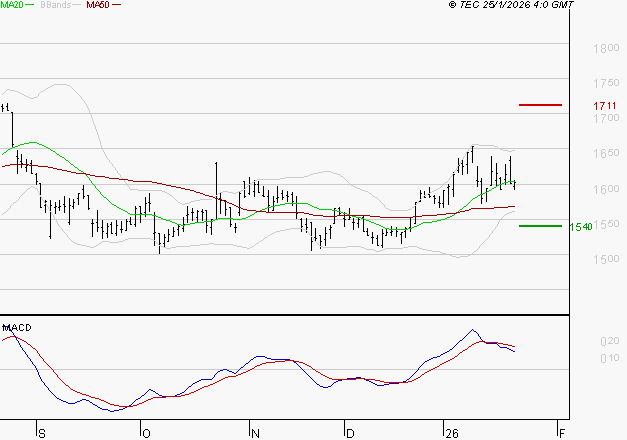Click the MA50 legend label
Viewport: 627px width, 440px height.
coord(98,5)
